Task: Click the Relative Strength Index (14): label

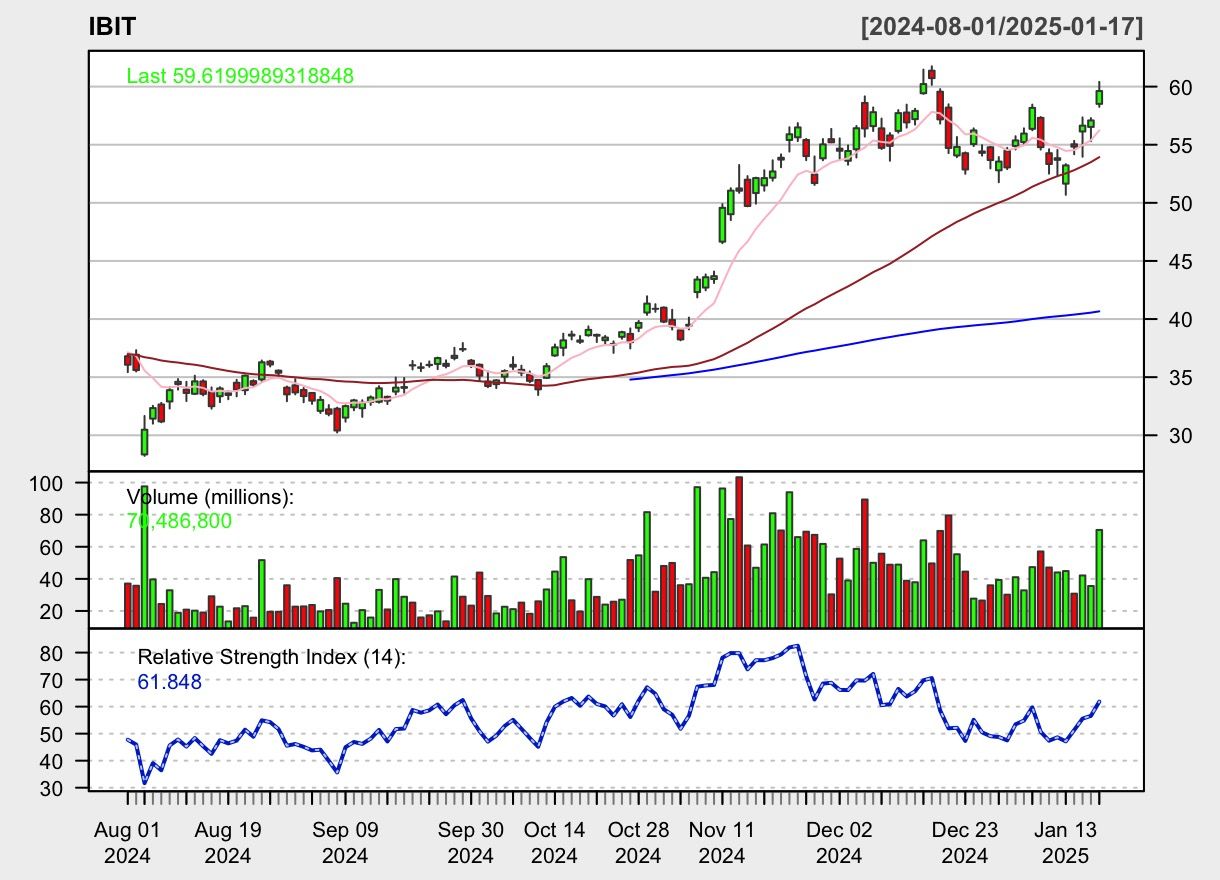Action: point(272,657)
